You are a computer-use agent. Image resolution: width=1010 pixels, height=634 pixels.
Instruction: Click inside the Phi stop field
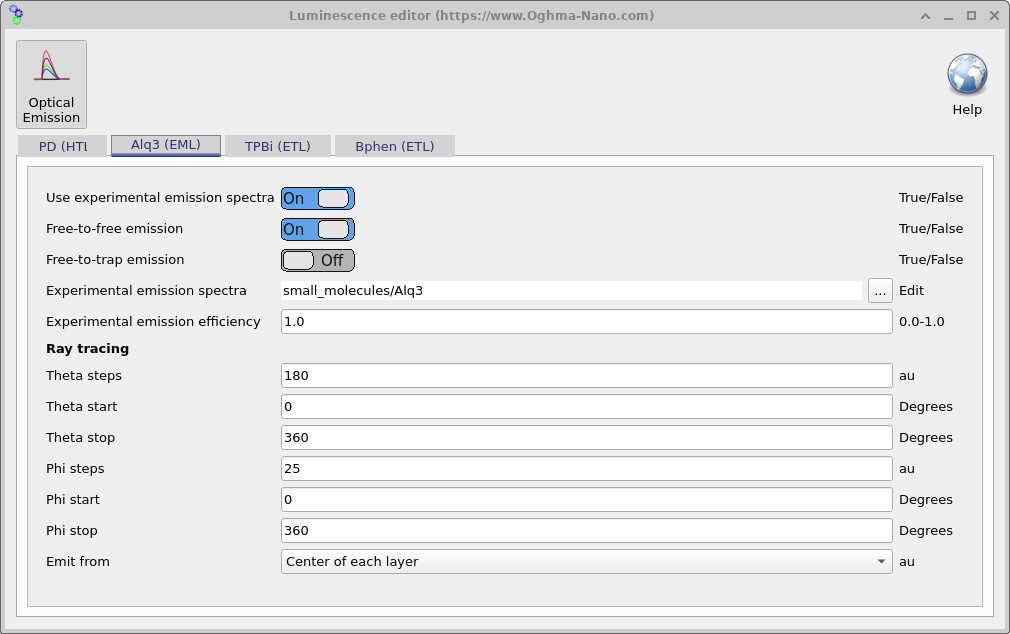coord(586,530)
